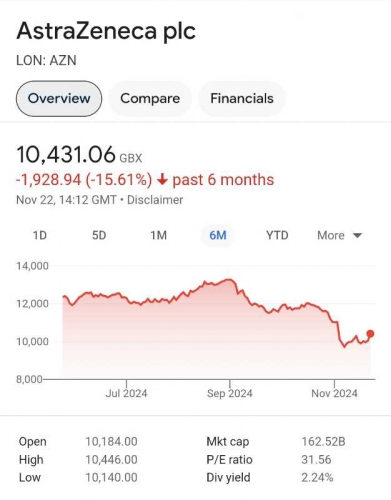
Task: Click the Nov 2024 axis marker
Action: tap(334, 393)
